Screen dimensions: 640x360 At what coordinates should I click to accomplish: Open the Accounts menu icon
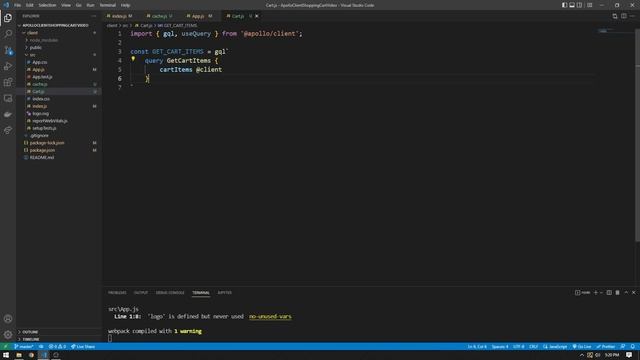click(x=8, y=319)
